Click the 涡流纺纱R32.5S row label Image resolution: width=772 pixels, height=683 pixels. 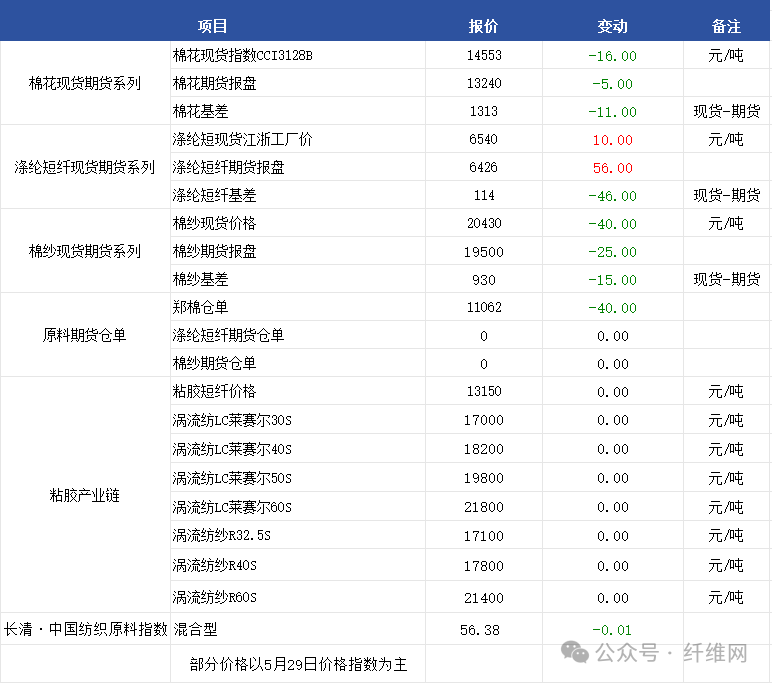click(222, 535)
